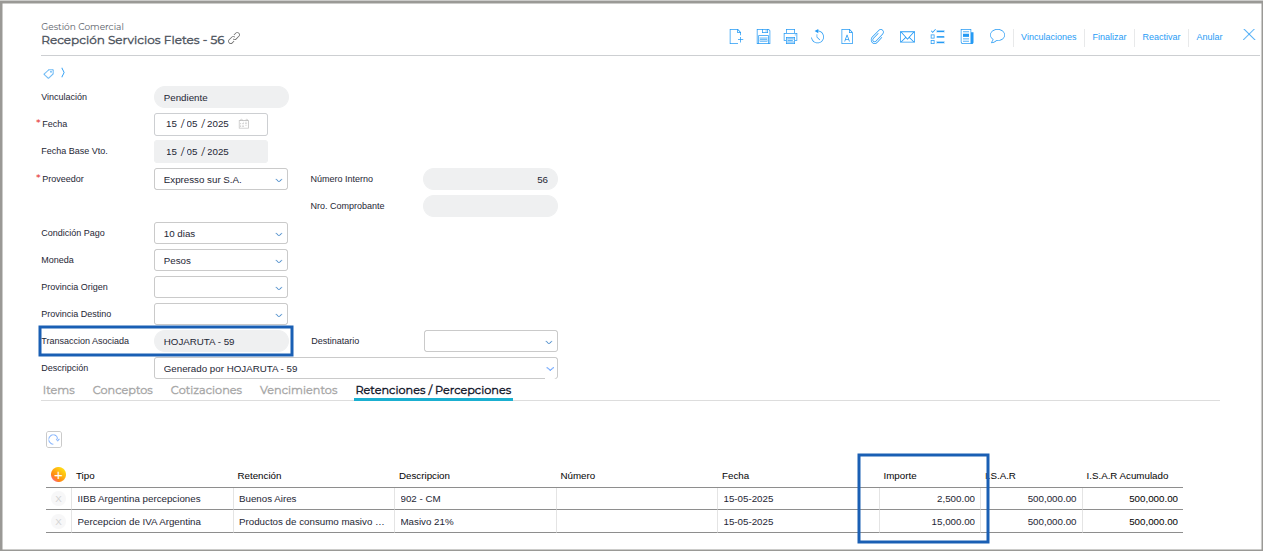This screenshot has width=1263, height=551.
Task: Expand the Proveedor dropdown
Action: click(x=278, y=180)
